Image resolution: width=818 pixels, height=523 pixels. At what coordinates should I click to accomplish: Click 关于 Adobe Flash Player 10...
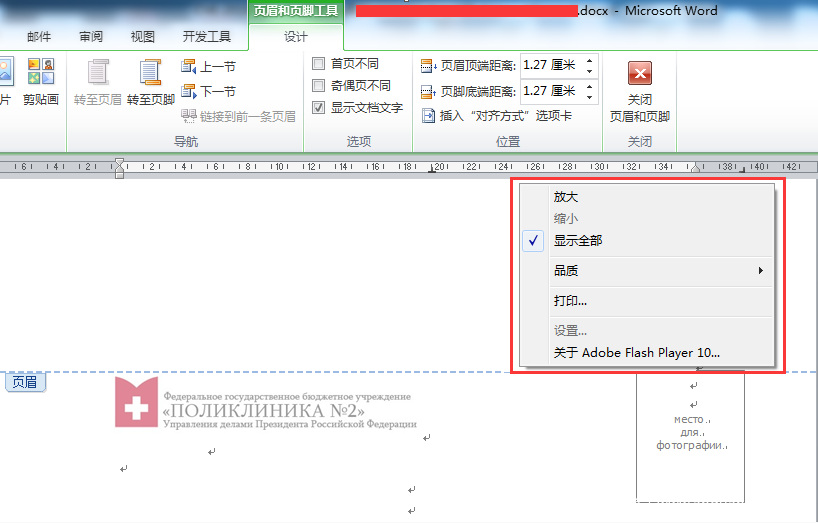pos(636,353)
